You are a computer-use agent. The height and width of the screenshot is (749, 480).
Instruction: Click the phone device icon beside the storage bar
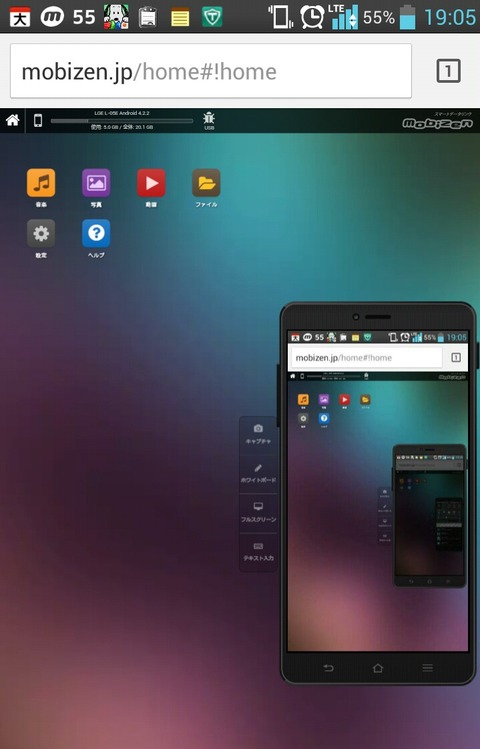tap(38, 120)
